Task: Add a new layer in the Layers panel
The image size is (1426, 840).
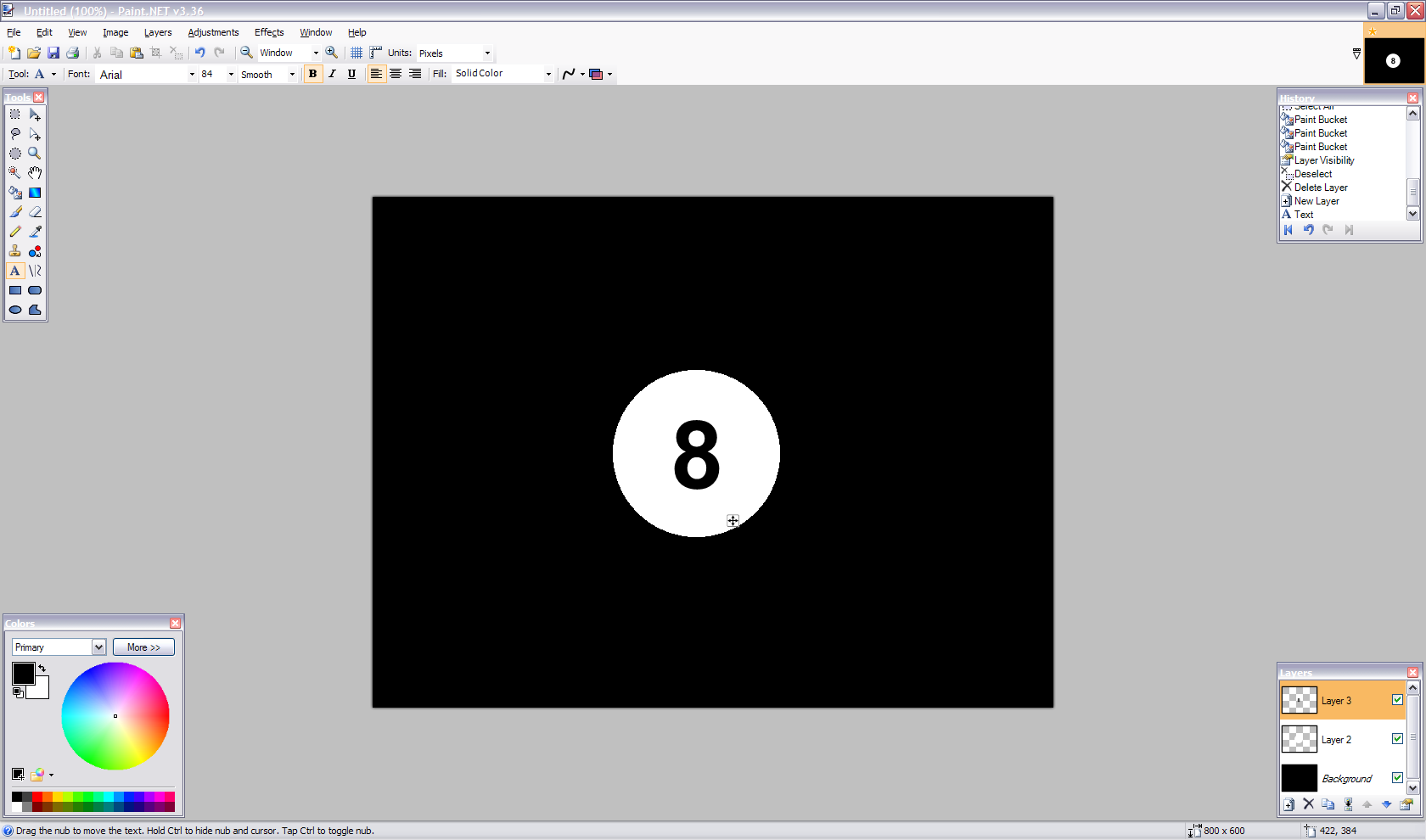Action: [1288, 804]
